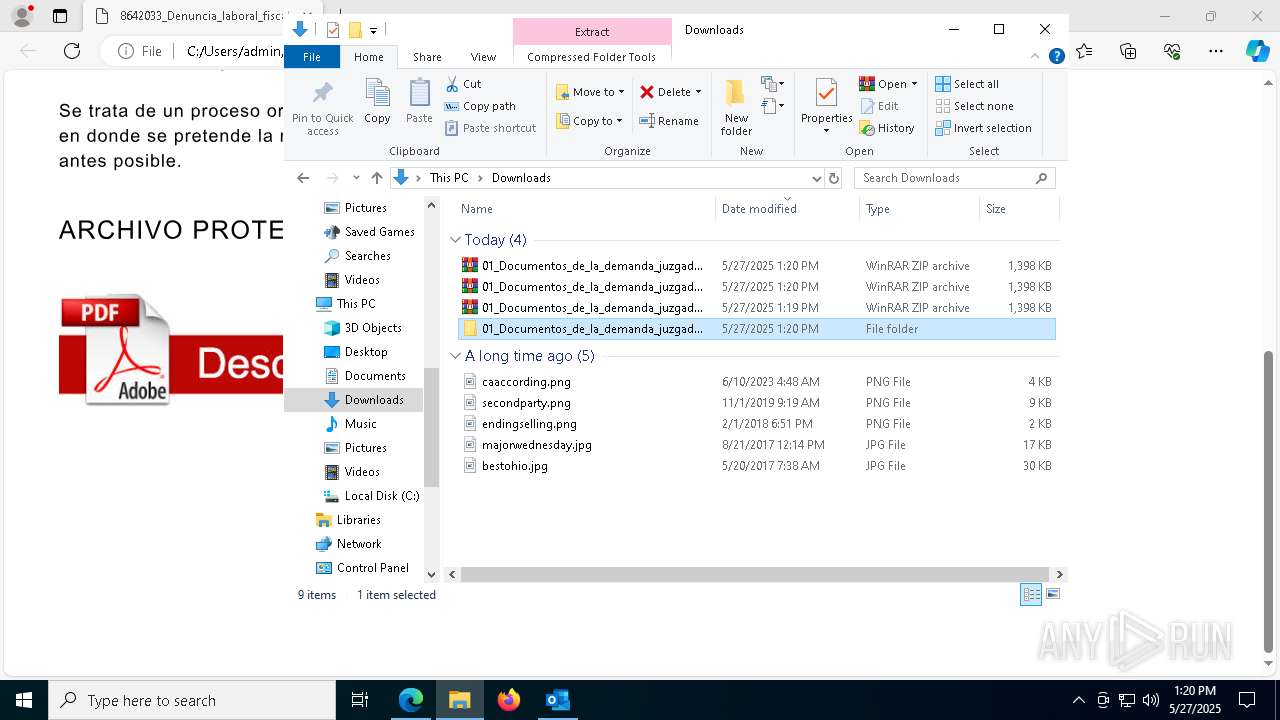Sort by Date modified column
This screenshot has height=720, width=1280.
787,209
